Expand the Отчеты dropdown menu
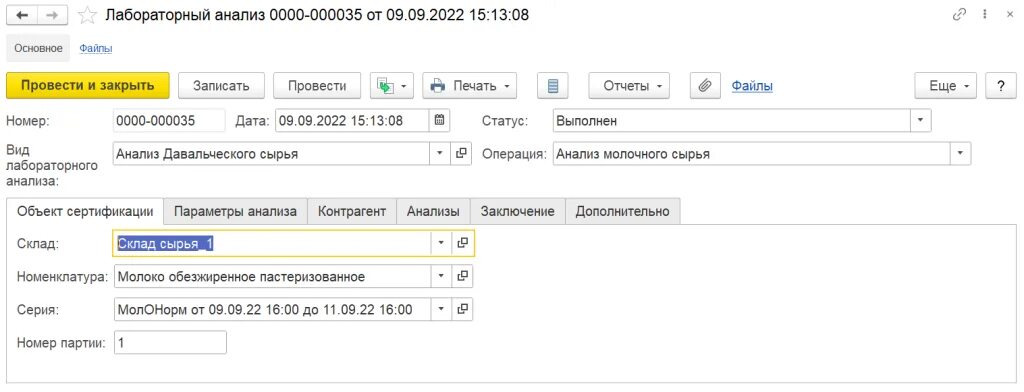Viewport: 1024px width, 392px height. tap(629, 86)
